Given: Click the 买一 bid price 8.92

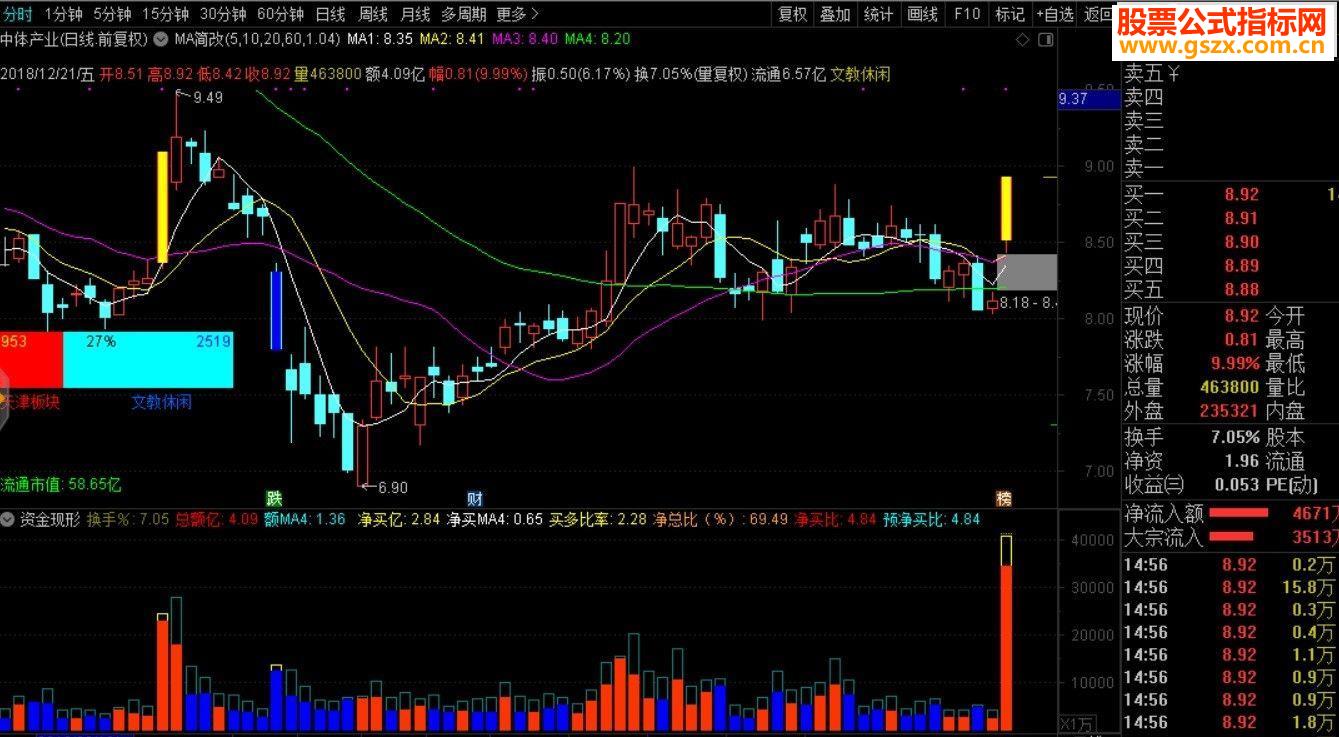Looking at the screenshot, I should 1242,194.
